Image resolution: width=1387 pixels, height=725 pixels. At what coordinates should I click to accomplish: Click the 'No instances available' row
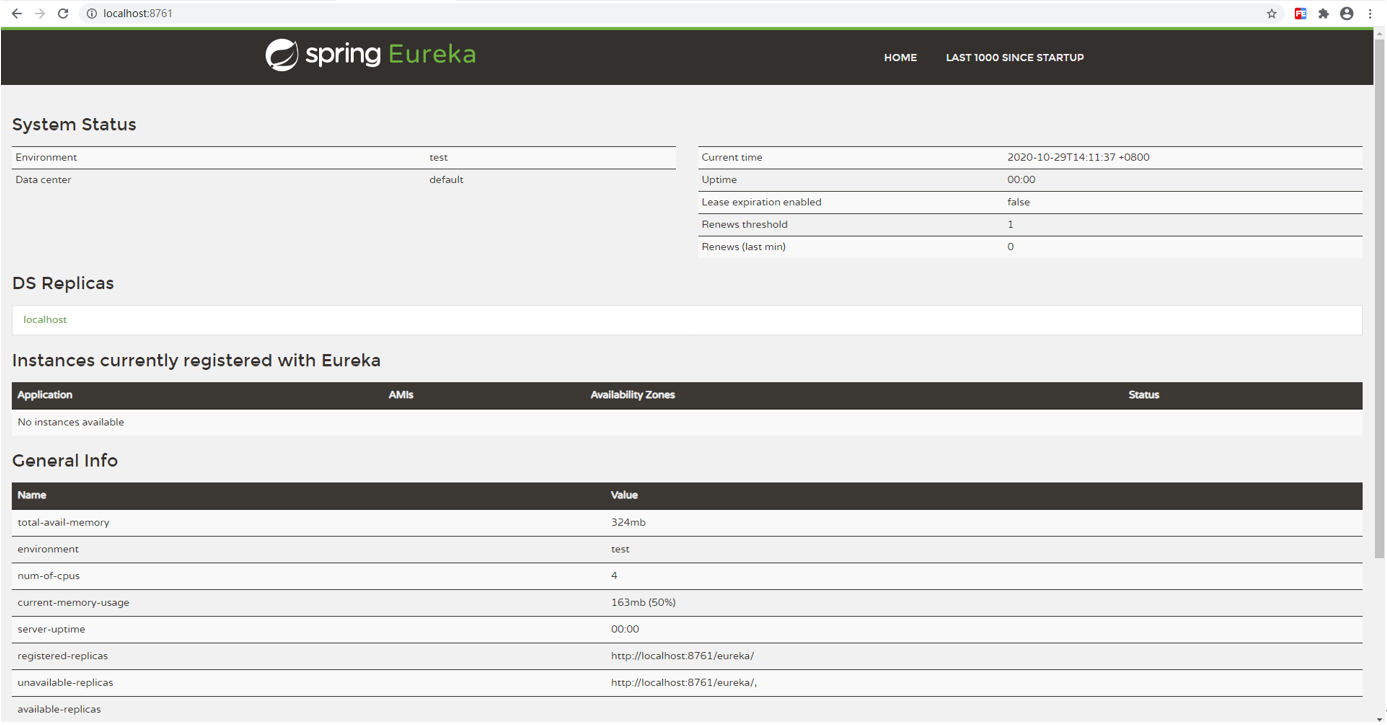pos(687,423)
